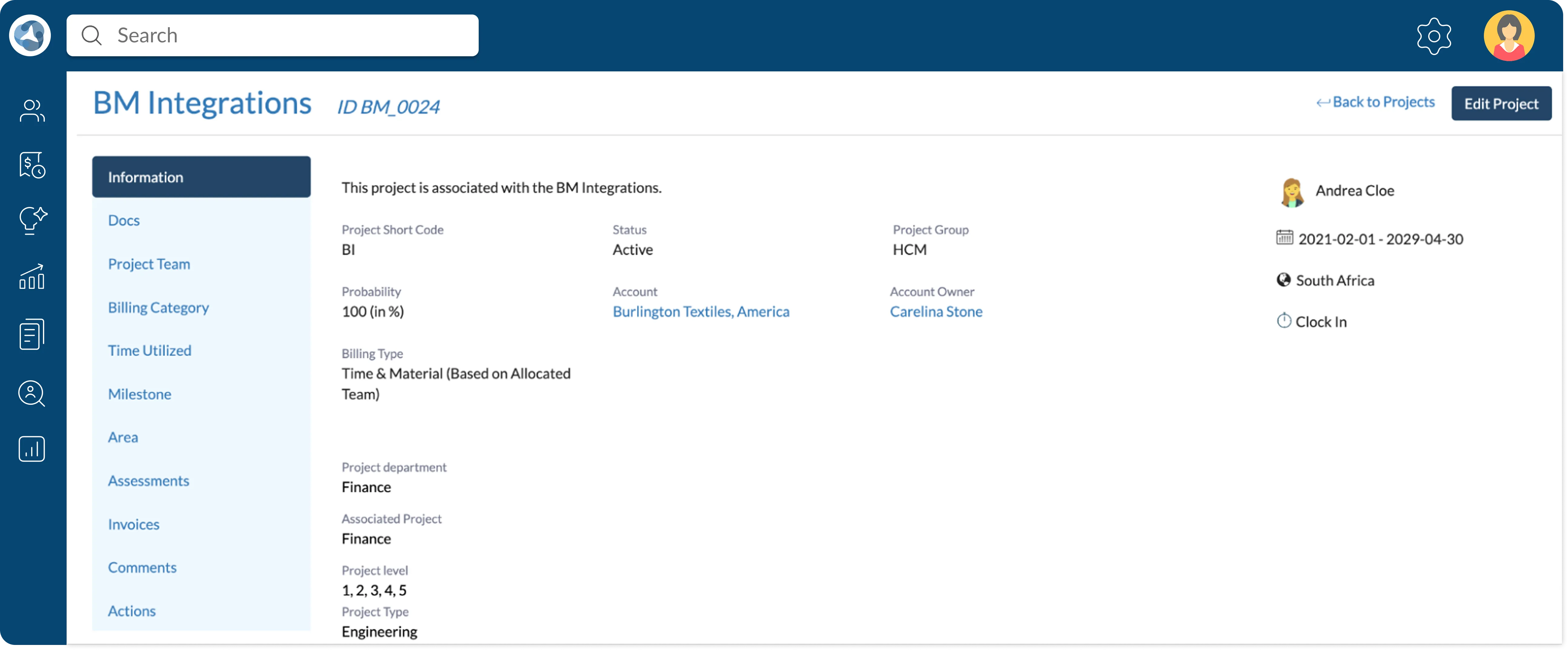The image size is (1568, 651).
Task: Open the people/employees sidebar icon
Action: tap(32, 111)
